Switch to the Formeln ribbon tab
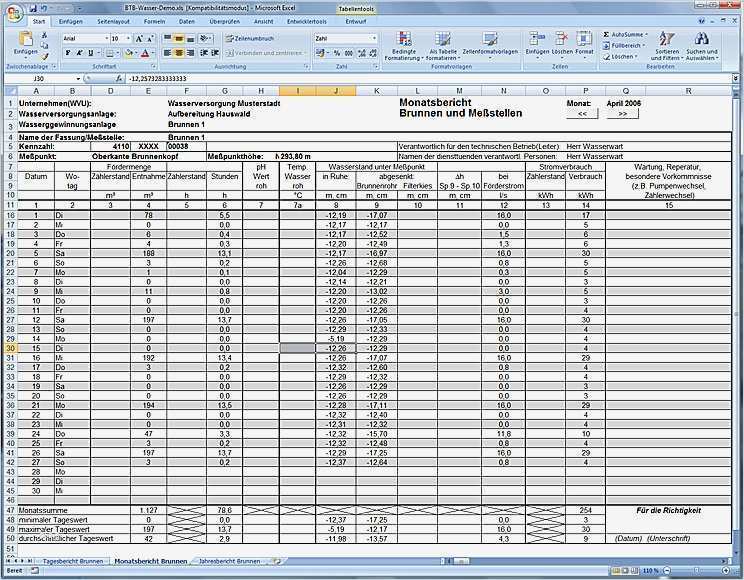The image size is (744, 580). [154, 21]
